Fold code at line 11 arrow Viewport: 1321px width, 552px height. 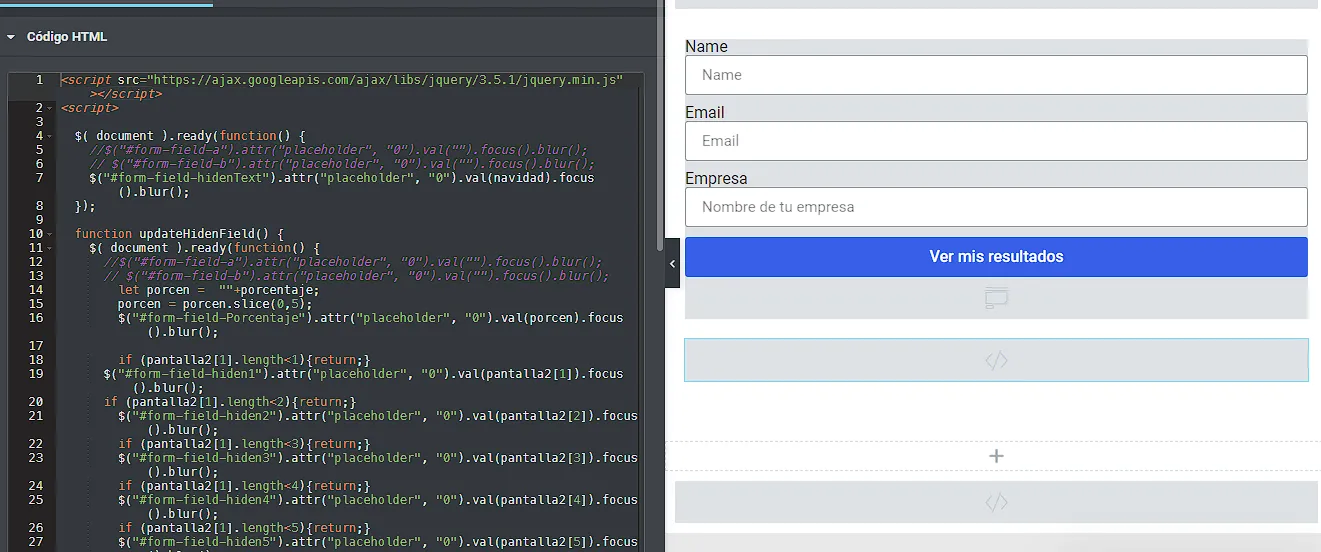[50, 247]
